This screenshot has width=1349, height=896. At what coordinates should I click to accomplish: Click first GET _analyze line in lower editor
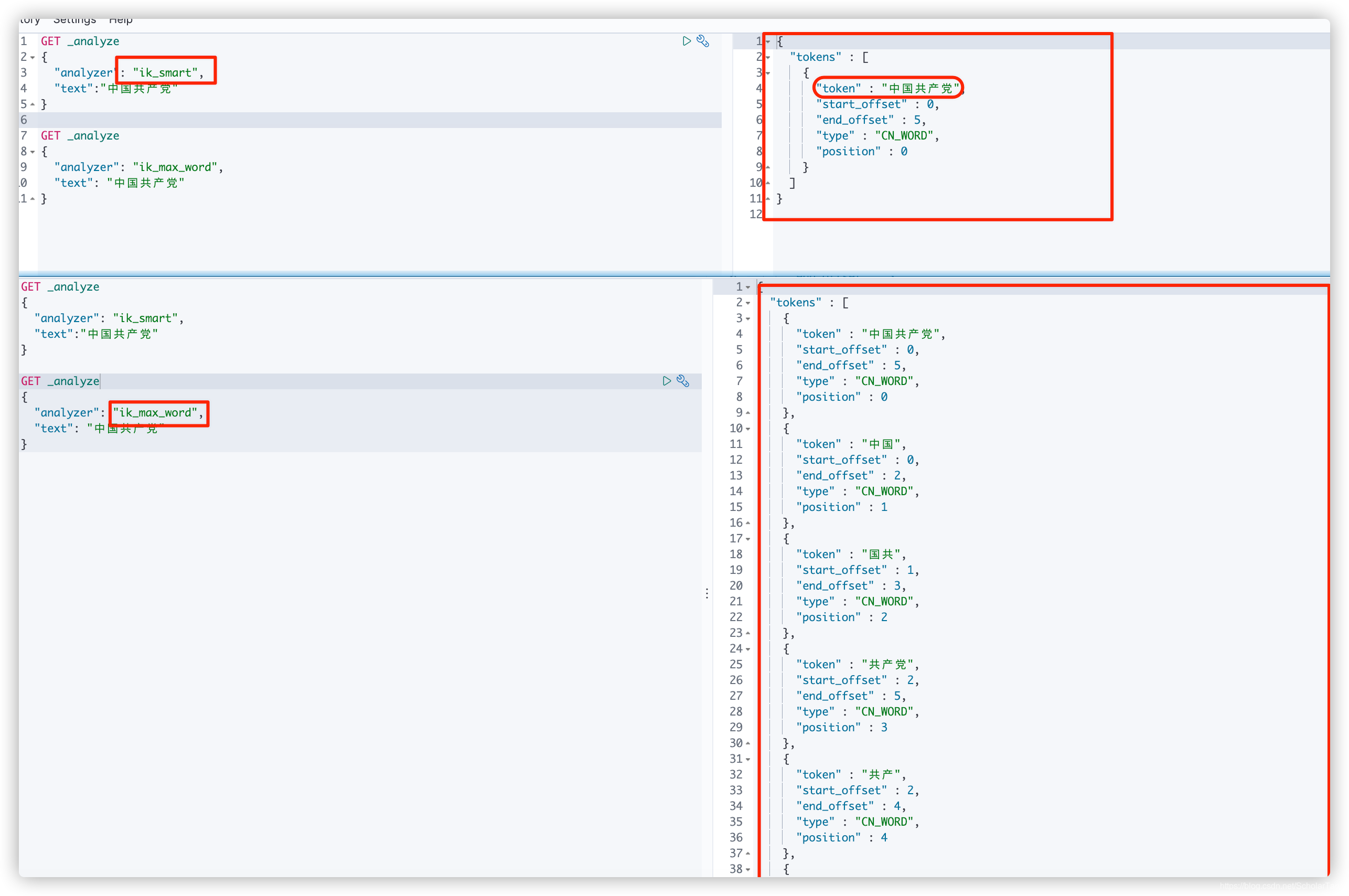(x=60, y=287)
